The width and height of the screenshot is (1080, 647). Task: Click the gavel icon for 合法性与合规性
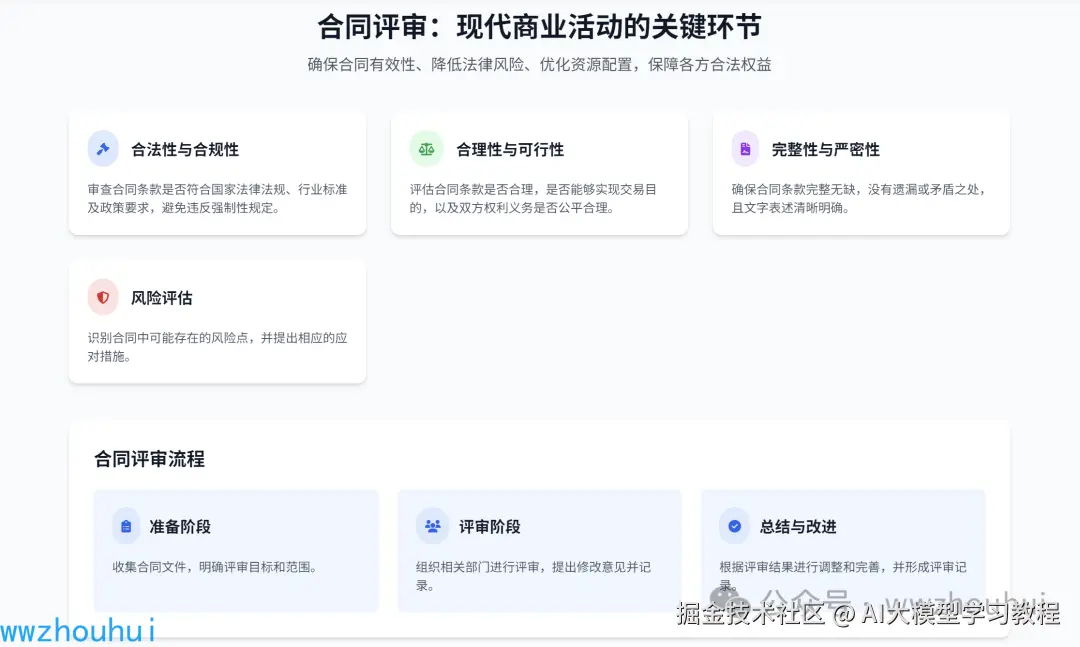point(103,149)
